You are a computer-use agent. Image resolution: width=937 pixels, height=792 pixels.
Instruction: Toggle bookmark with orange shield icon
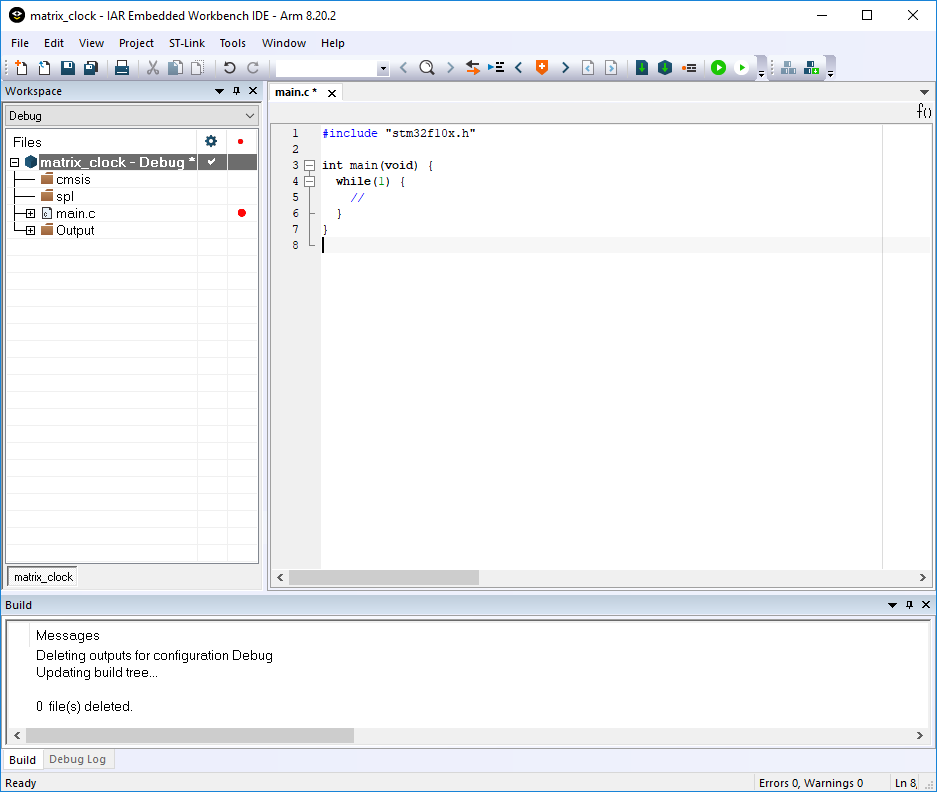542,68
